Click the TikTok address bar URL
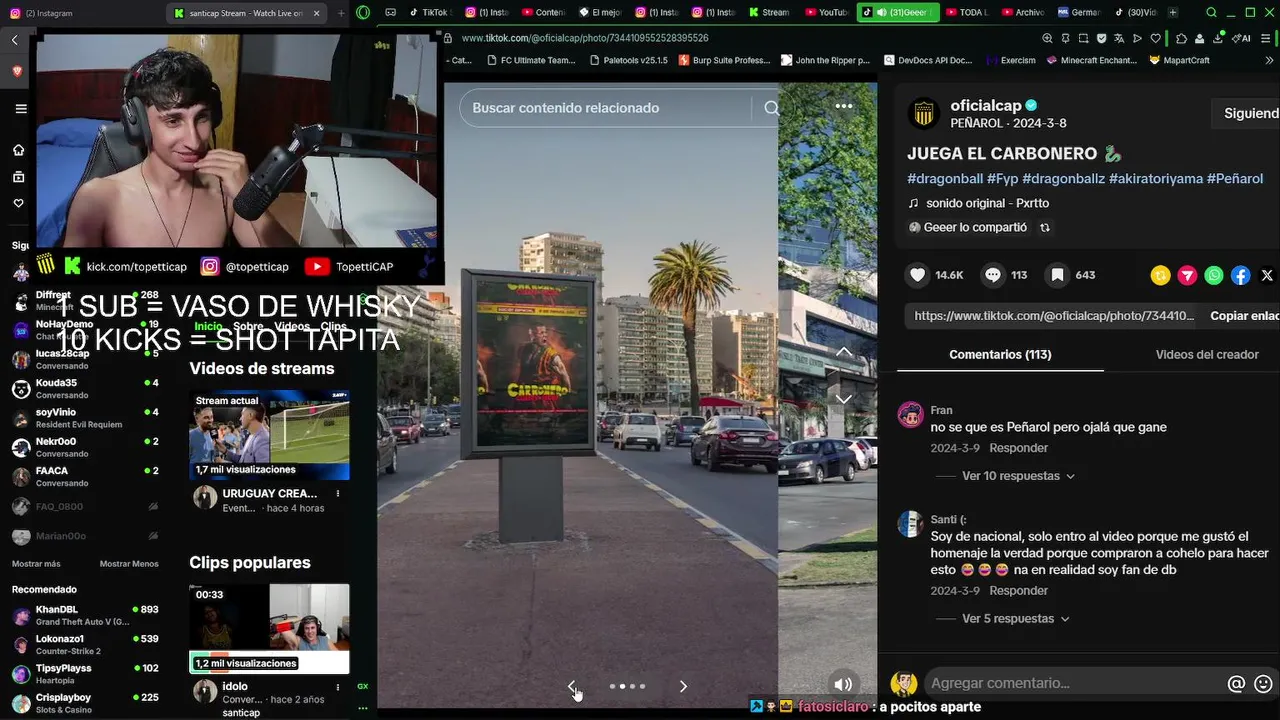 [585, 38]
